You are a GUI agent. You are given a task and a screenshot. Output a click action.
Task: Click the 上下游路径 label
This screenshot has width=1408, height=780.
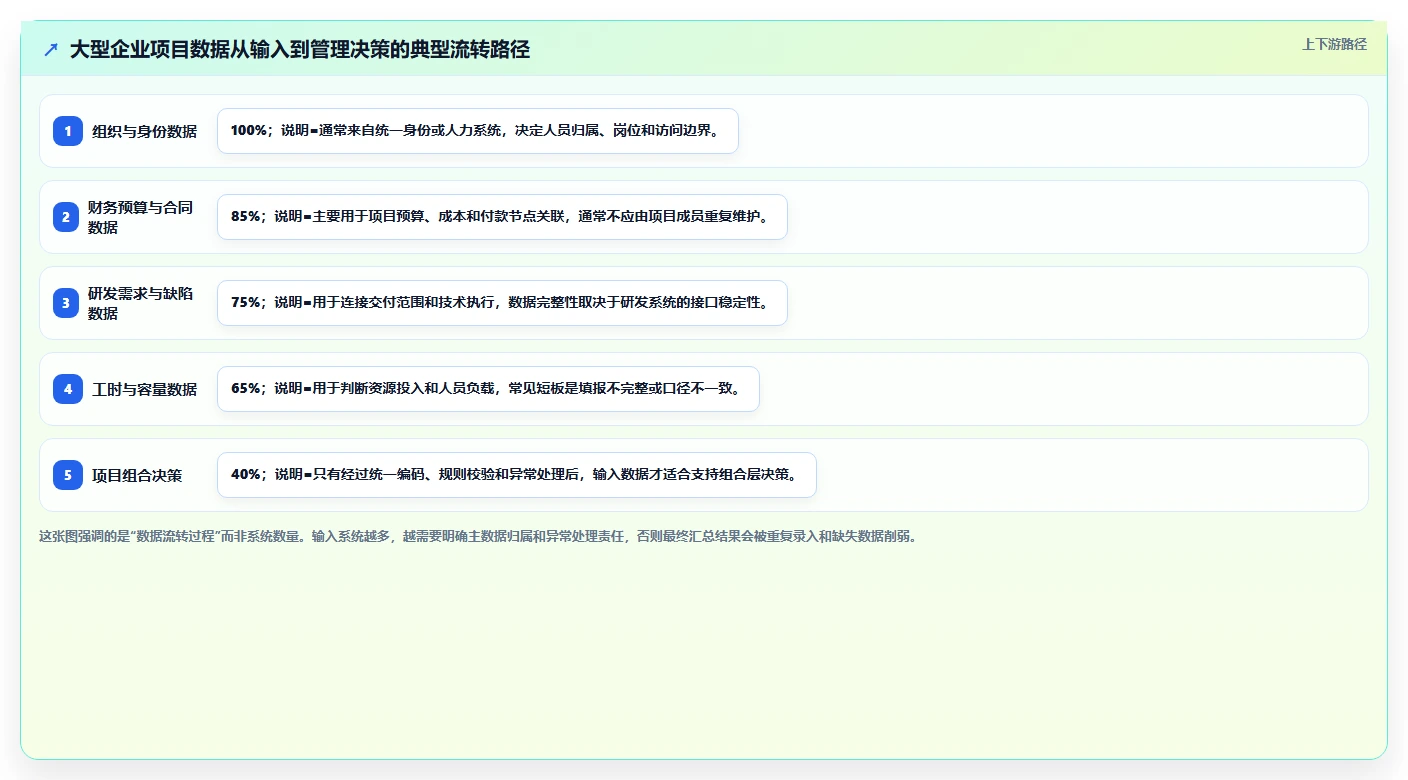click(x=1334, y=44)
